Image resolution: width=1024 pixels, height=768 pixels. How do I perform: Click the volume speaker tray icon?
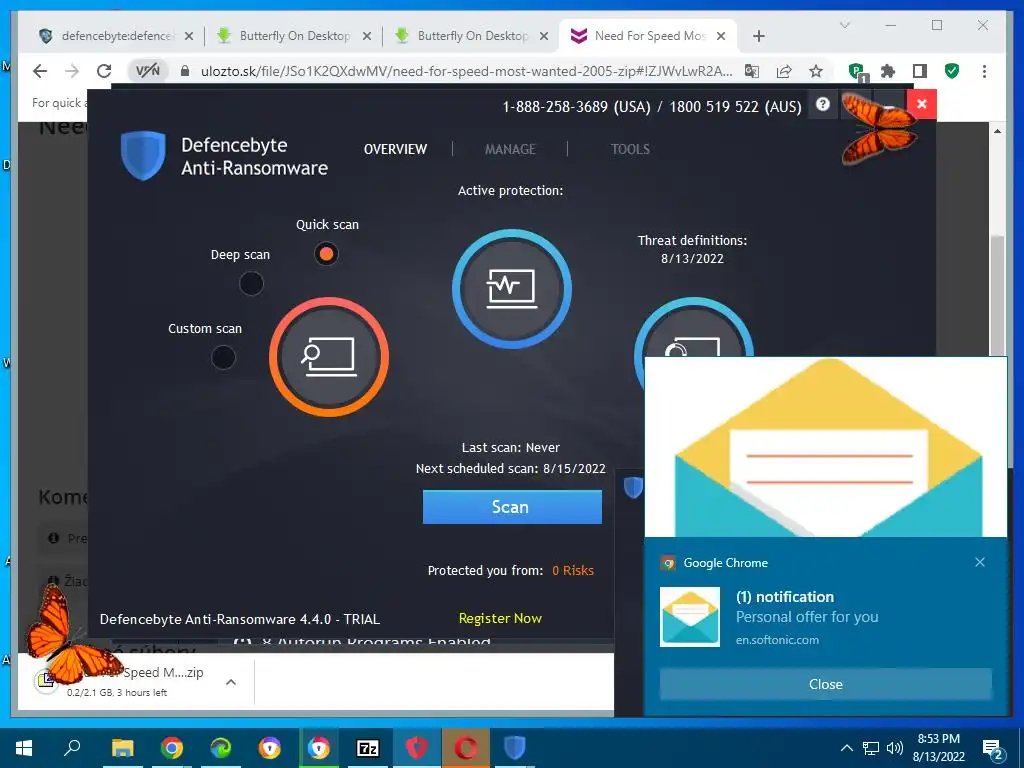coord(895,748)
